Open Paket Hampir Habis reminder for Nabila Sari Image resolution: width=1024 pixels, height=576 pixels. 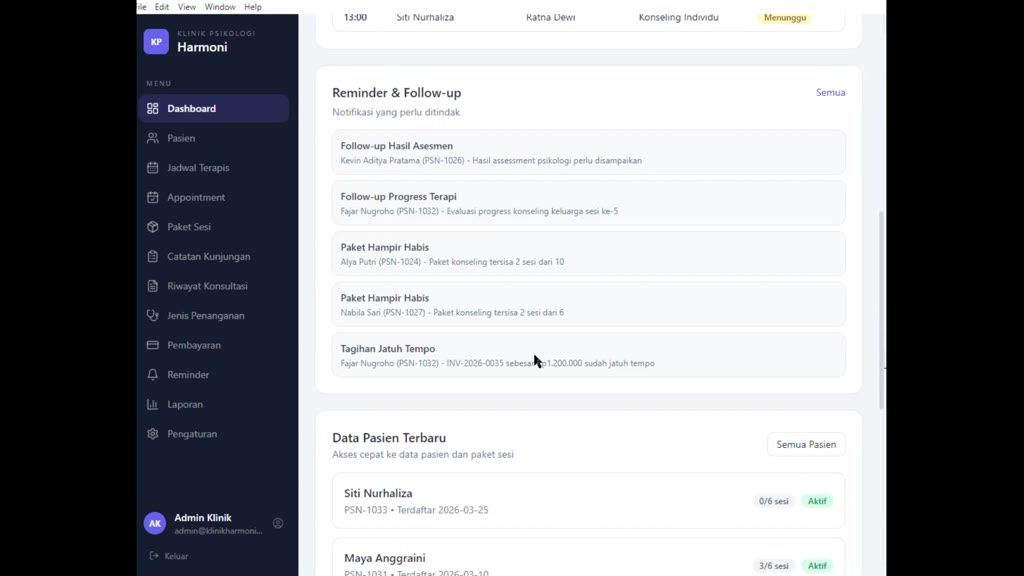point(588,304)
